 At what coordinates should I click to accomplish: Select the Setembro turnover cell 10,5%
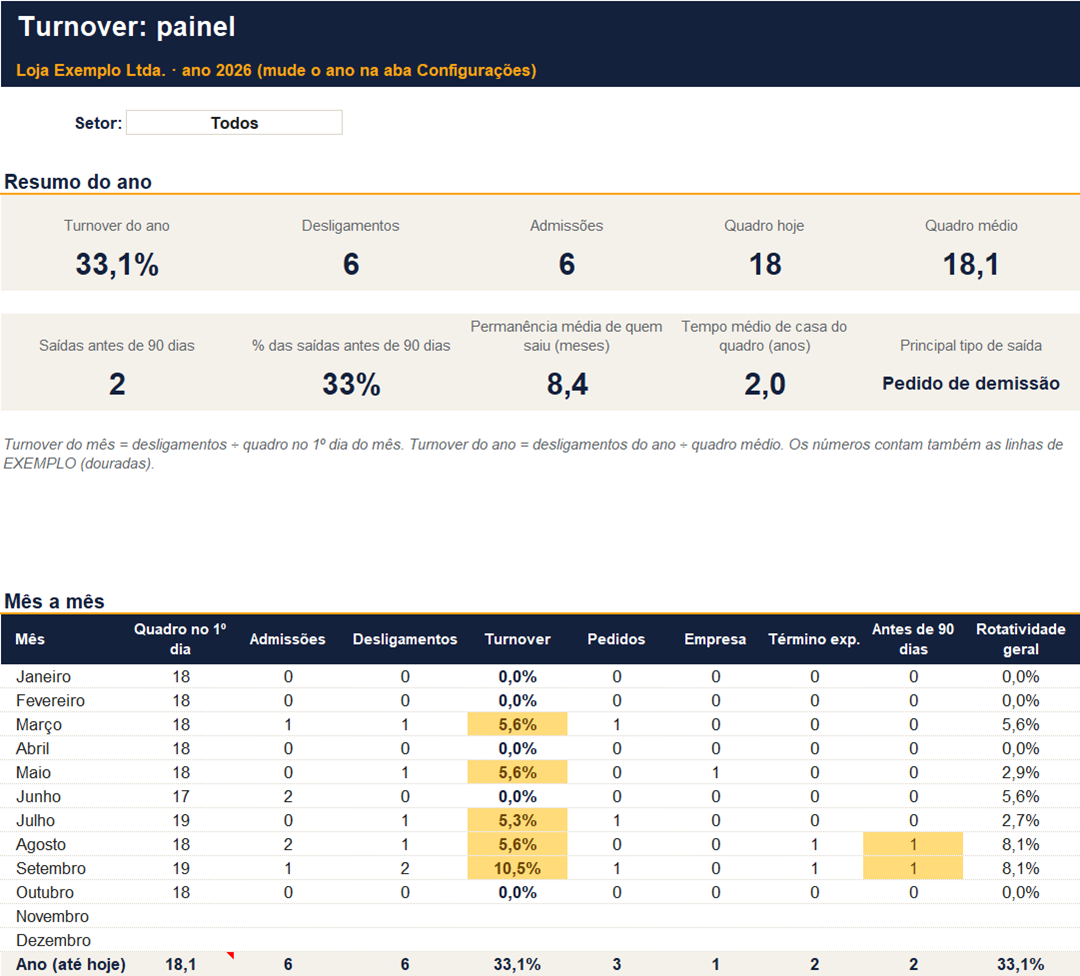click(517, 869)
